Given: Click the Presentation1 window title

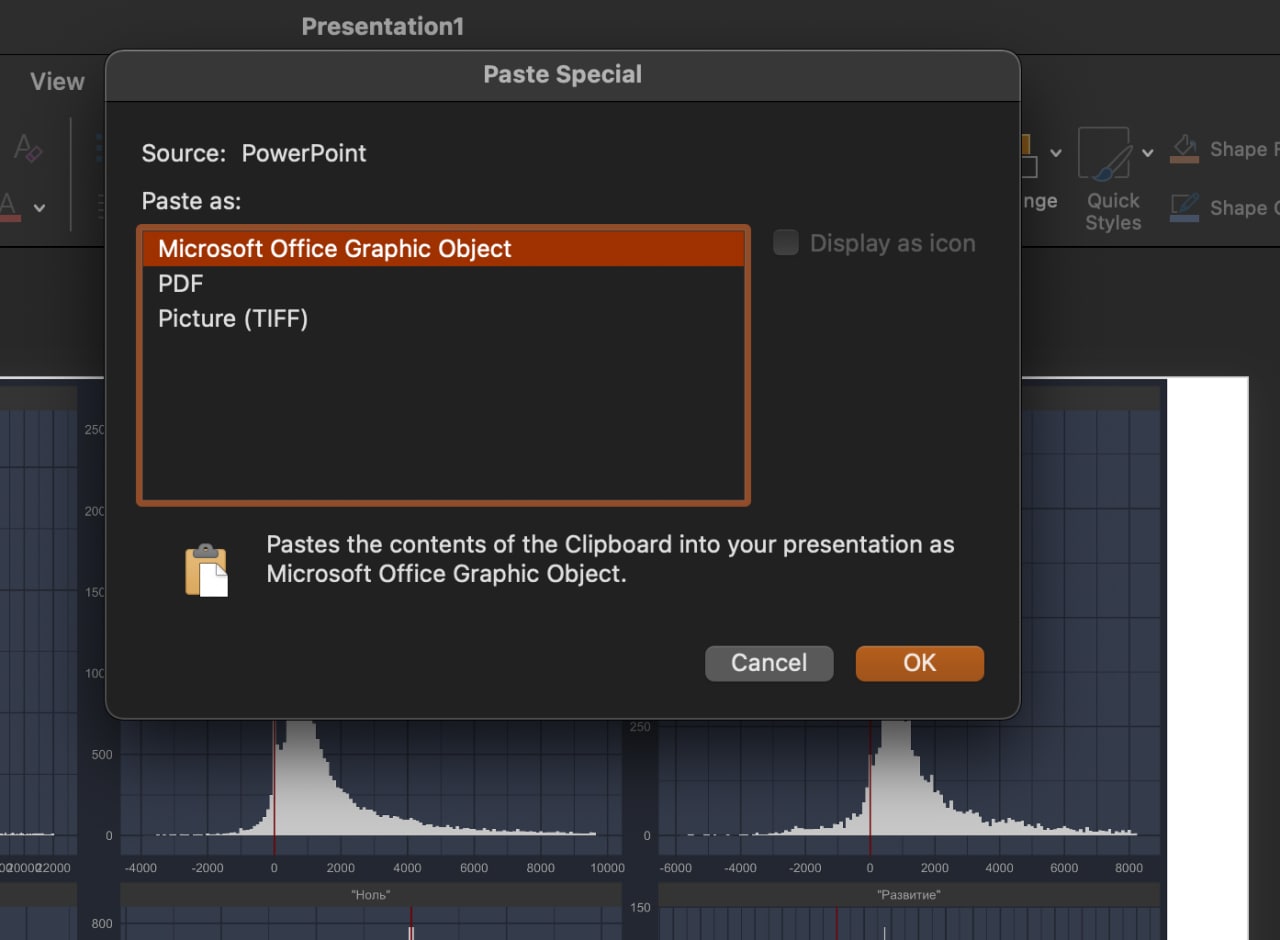Looking at the screenshot, I should [x=383, y=27].
